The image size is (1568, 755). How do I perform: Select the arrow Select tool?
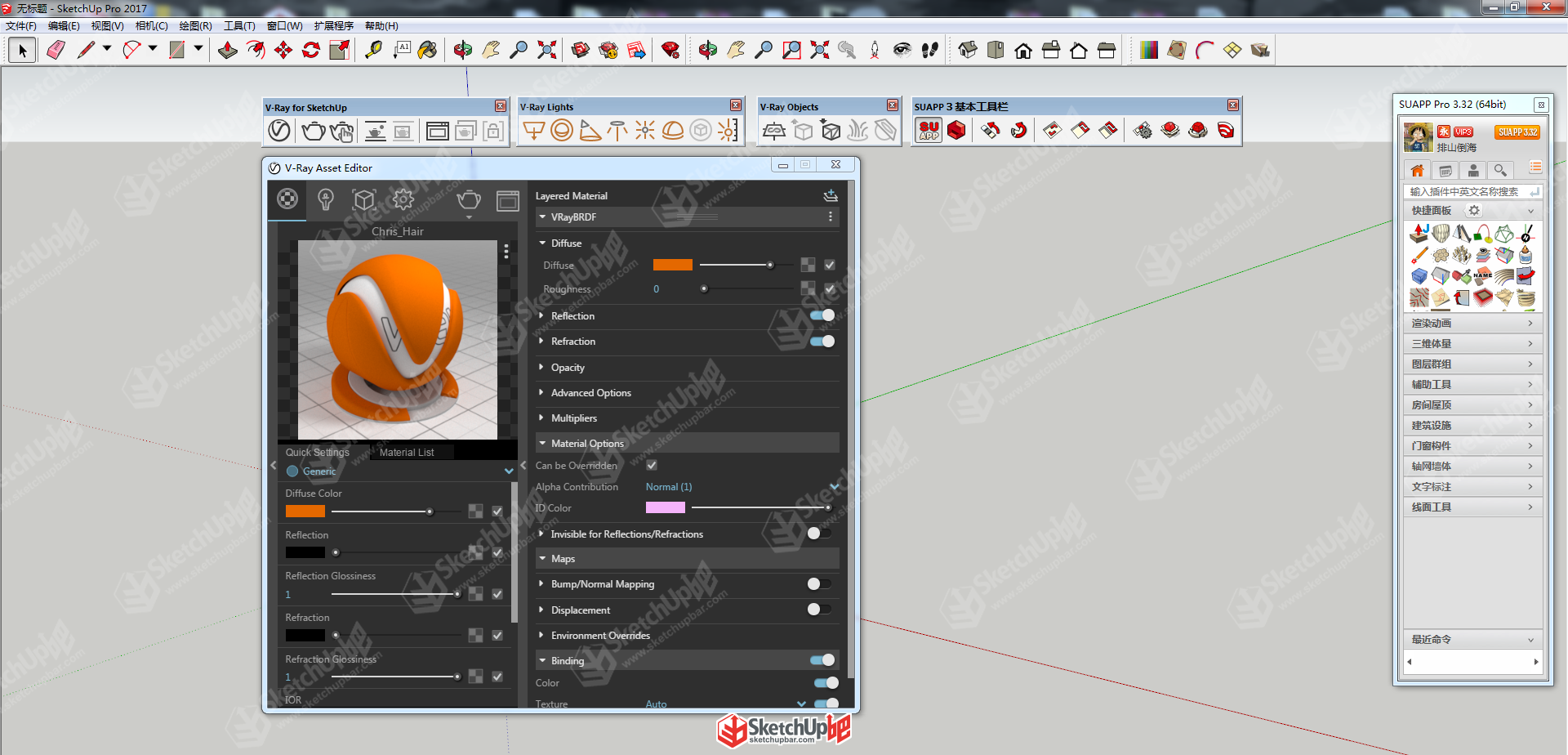point(23,51)
